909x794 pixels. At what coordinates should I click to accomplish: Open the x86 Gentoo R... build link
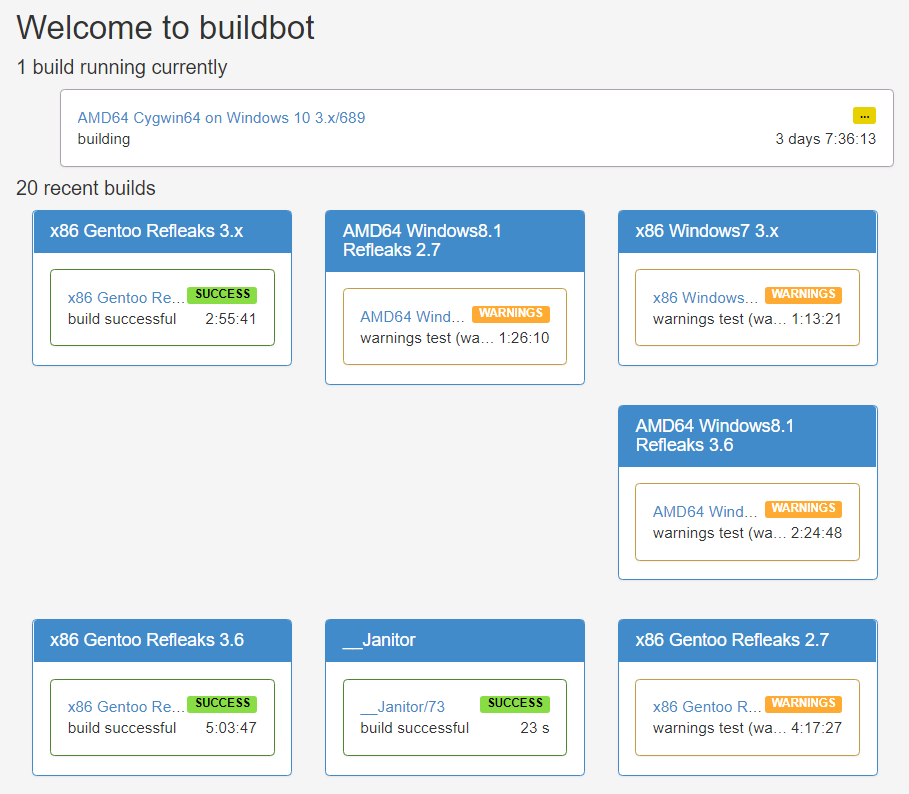pos(707,706)
